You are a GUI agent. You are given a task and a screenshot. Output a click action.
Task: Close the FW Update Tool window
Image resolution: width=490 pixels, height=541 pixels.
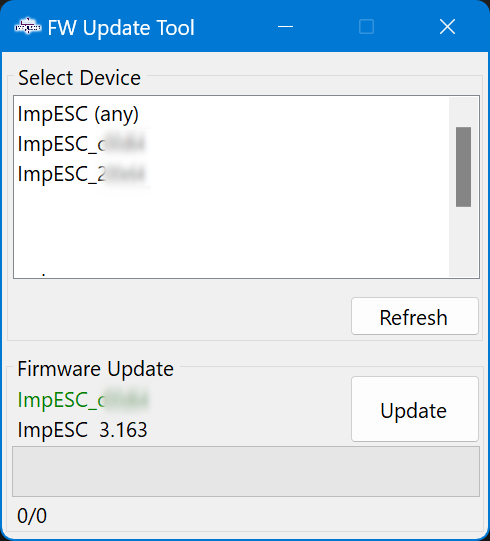[447, 27]
